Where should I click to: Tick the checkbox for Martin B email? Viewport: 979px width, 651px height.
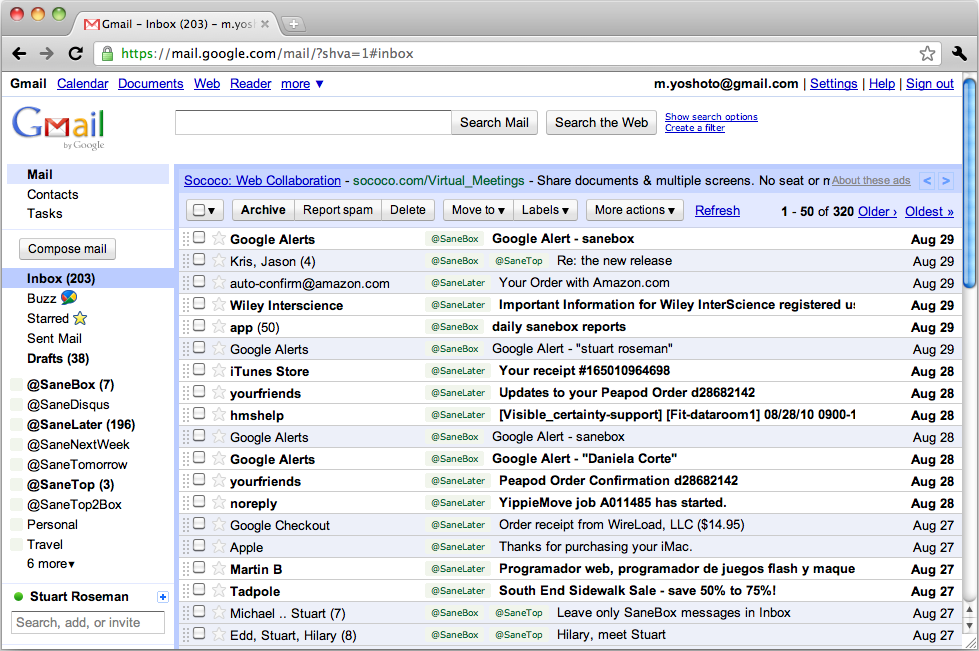tap(199, 569)
